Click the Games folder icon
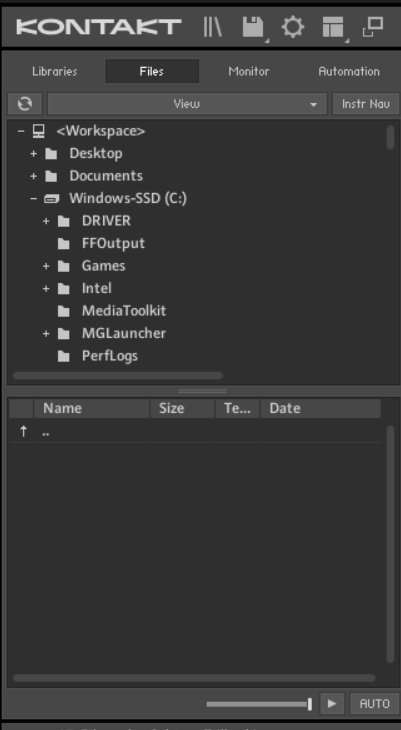The image size is (401, 730). (x=63, y=266)
